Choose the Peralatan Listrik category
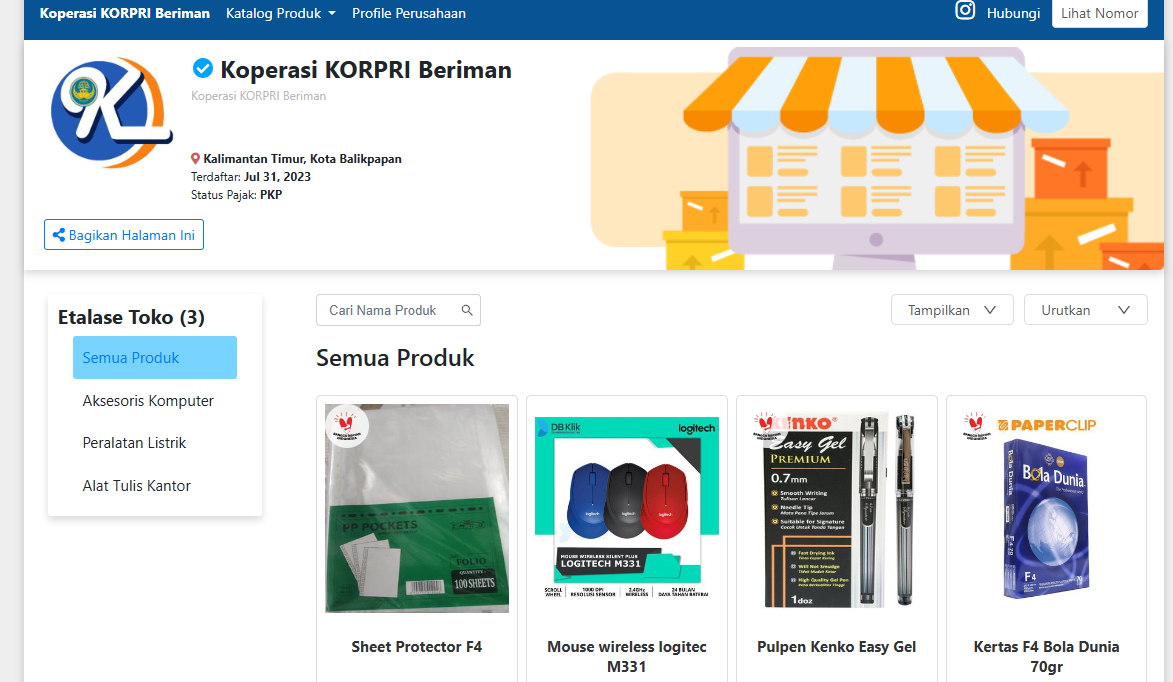1173x682 pixels. pos(134,443)
